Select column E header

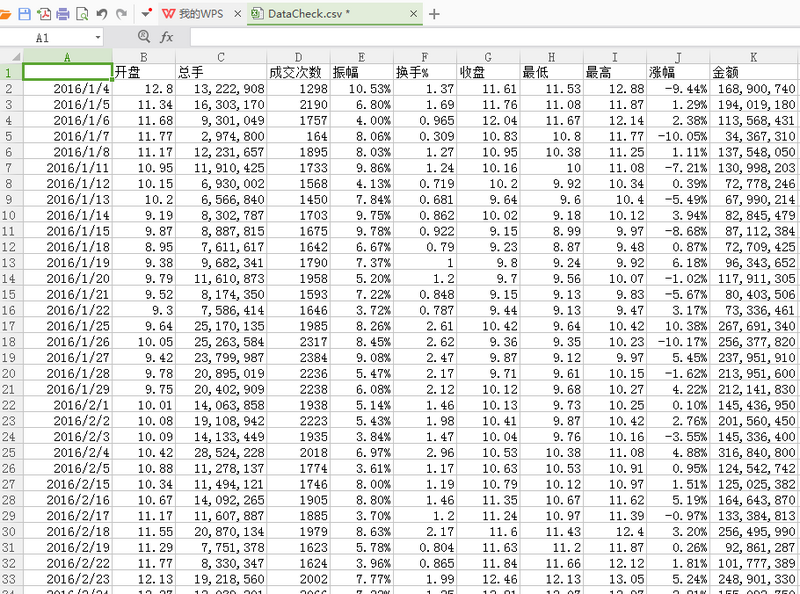362,57
